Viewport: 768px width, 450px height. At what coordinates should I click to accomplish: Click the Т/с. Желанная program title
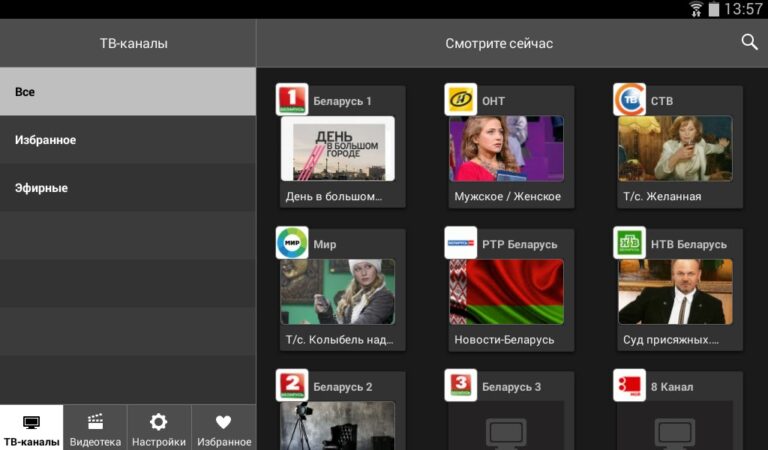point(662,196)
